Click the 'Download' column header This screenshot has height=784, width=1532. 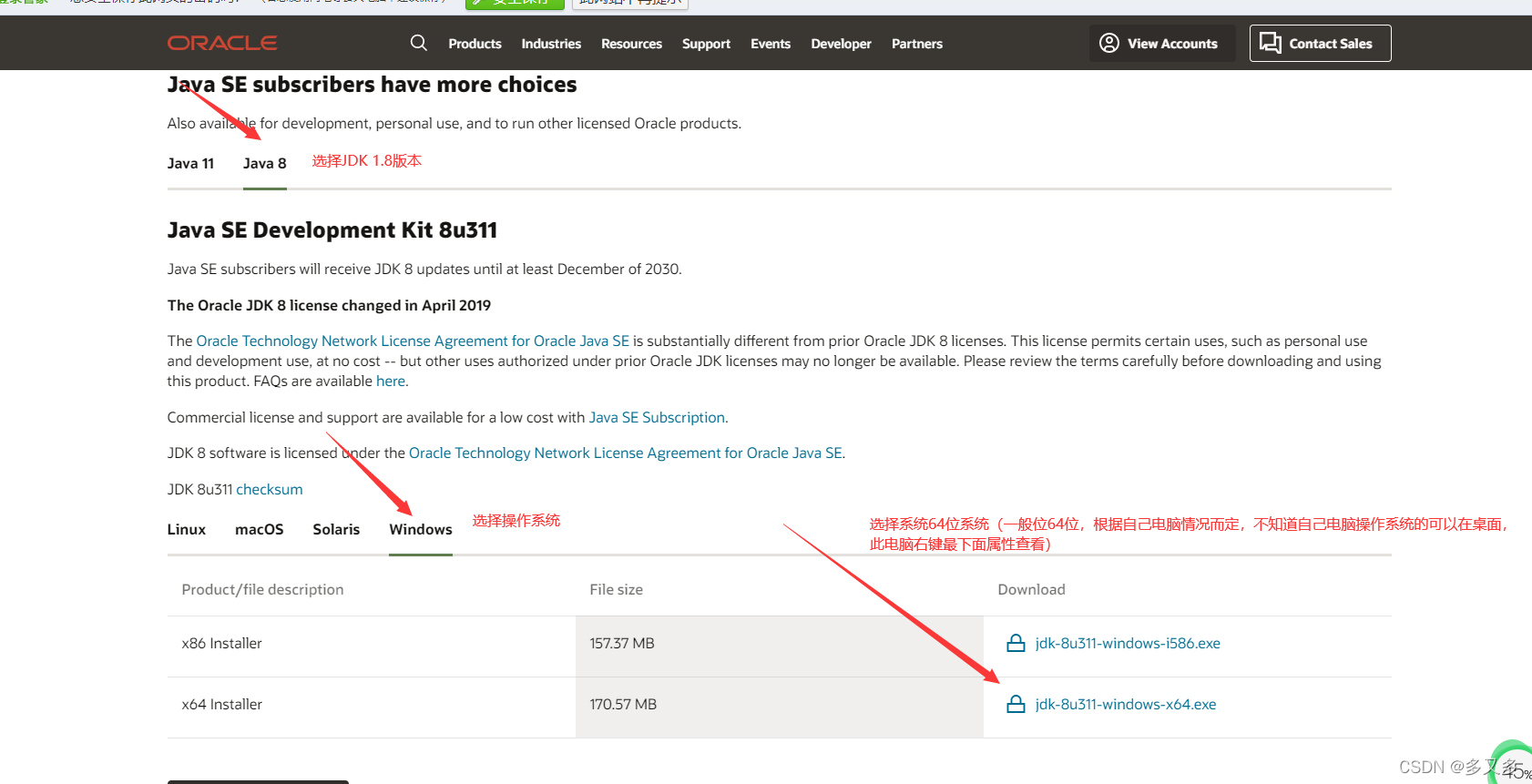point(1031,590)
